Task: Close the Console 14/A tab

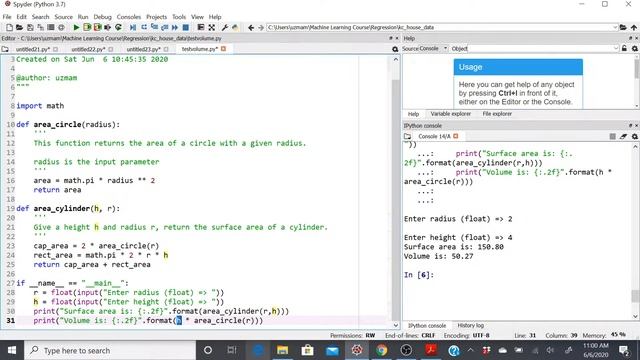Action: [x=456, y=136]
